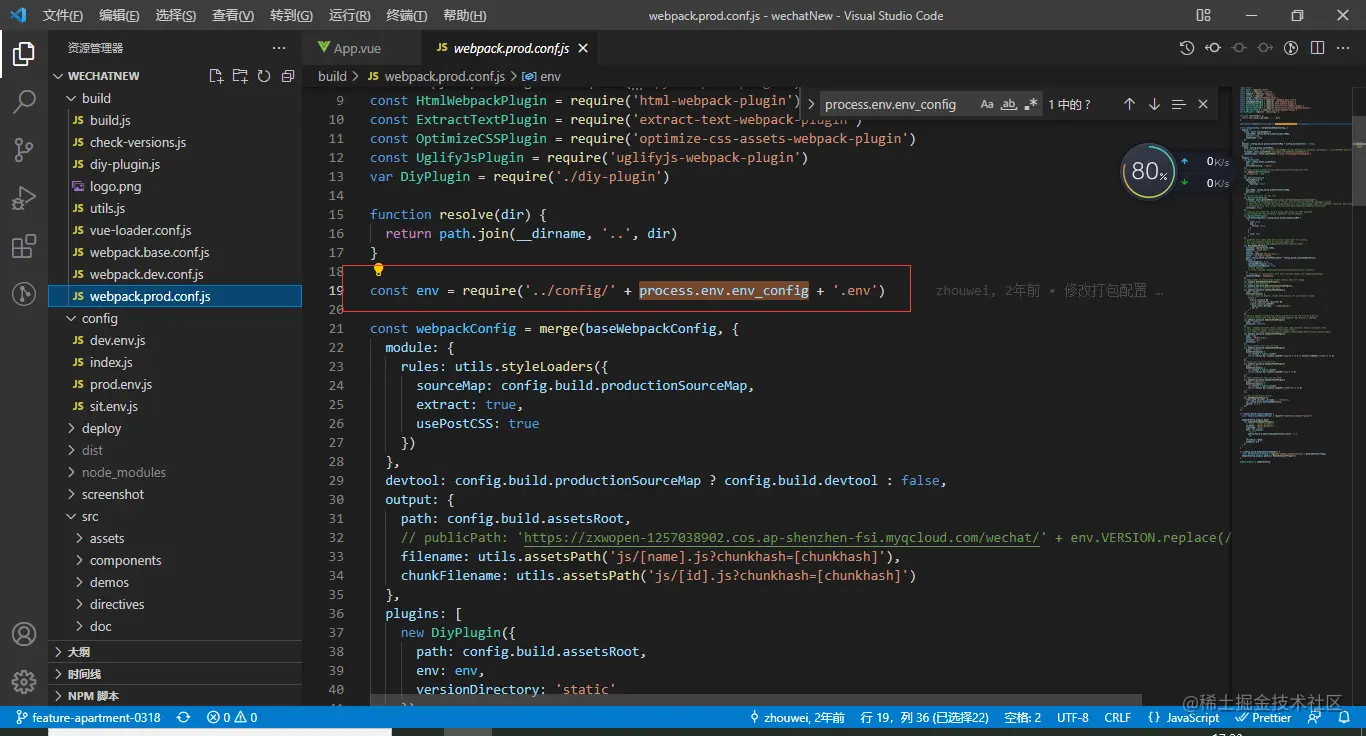Open the prod.env.js file
The height and width of the screenshot is (736, 1366).
click(121, 384)
